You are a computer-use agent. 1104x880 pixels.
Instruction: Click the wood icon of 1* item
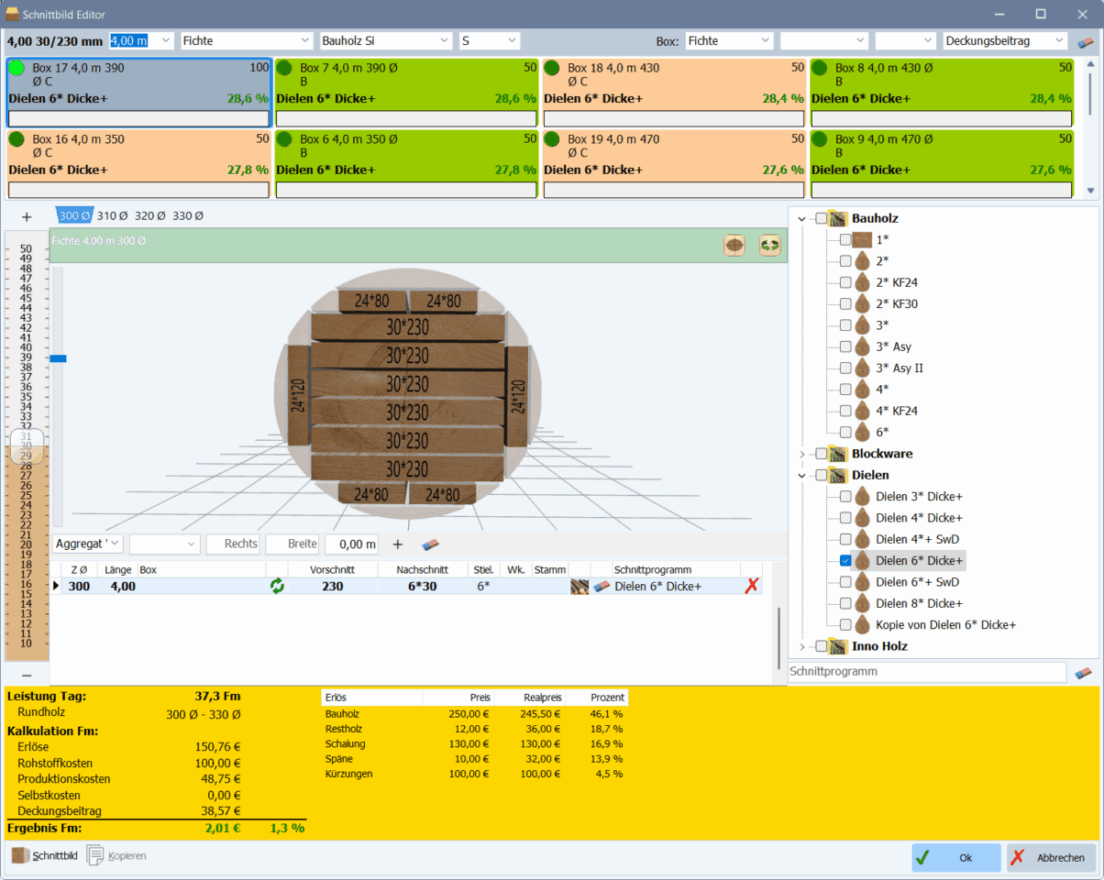[x=862, y=239]
